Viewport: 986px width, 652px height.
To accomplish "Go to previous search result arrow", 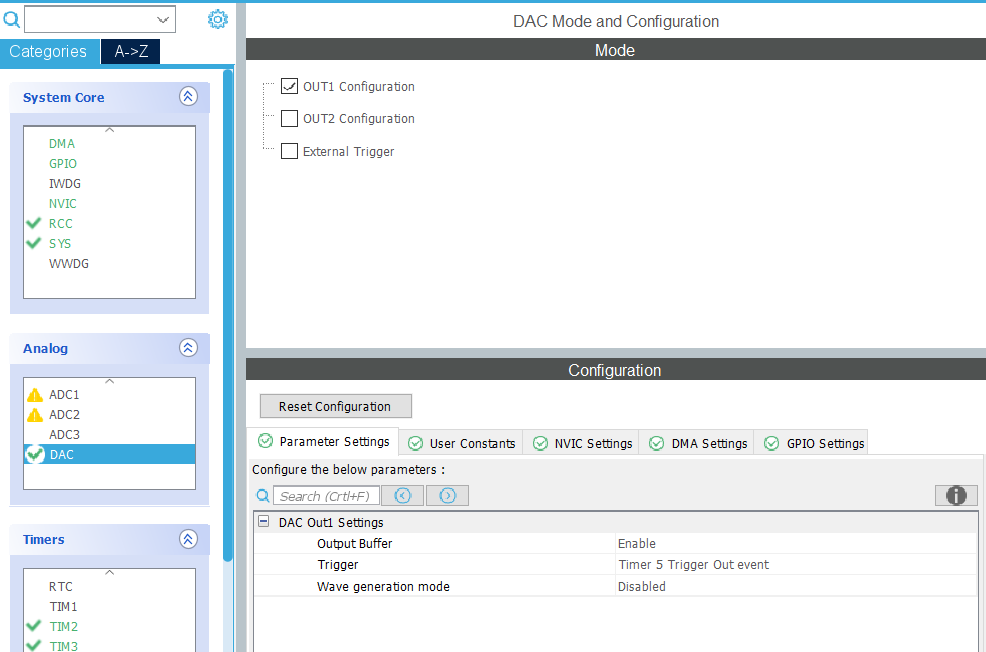I will (402, 495).
